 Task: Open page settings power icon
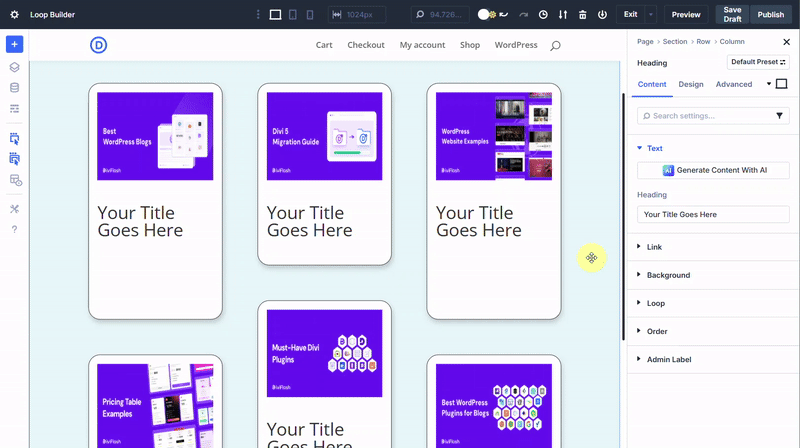(x=603, y=14)
